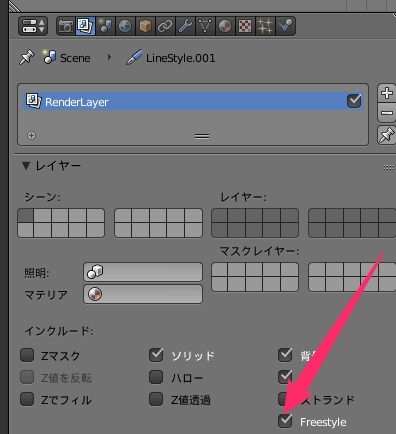The width and height of the screenshot is (396, 434).
Task: Open the Constraints properties tab
Action: click(165, 26)
